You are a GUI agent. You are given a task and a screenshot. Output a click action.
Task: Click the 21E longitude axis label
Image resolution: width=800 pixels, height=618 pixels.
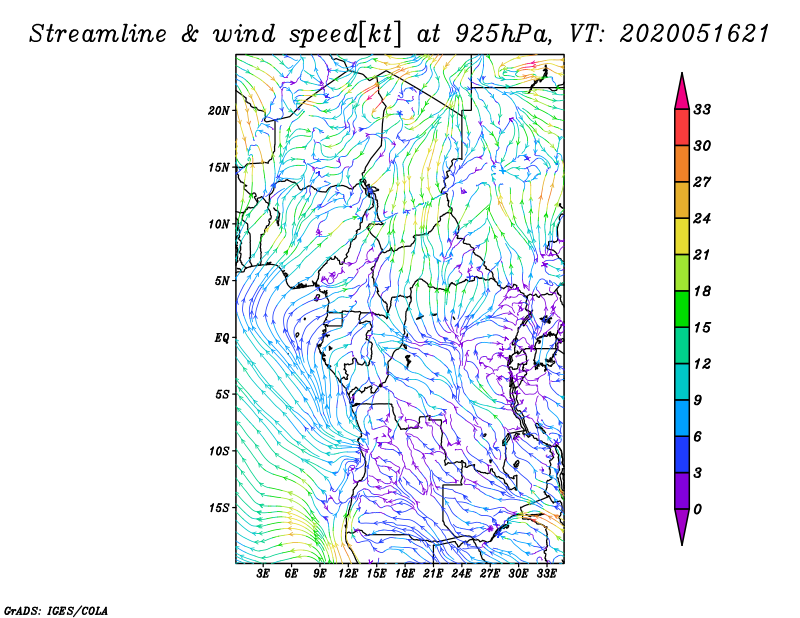[x=434, y=574]
